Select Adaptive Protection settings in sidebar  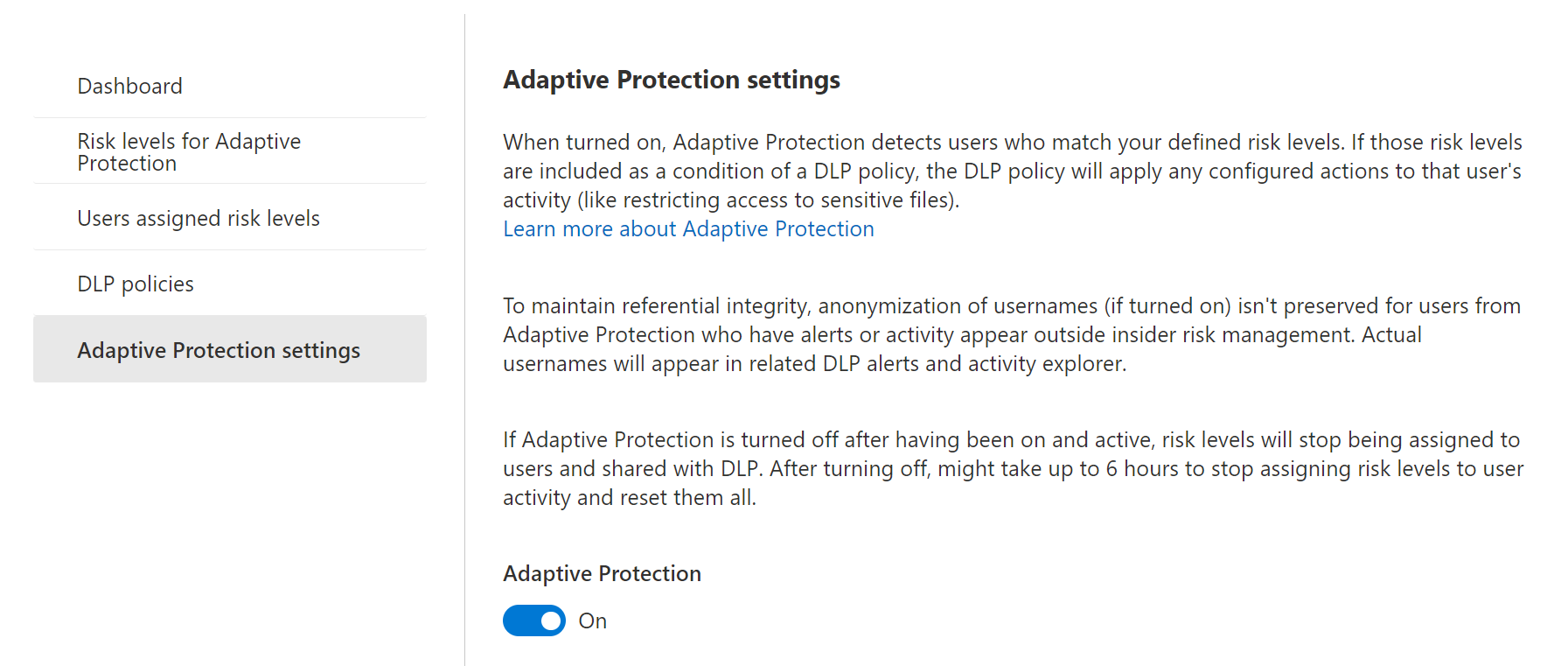[219, 350]
